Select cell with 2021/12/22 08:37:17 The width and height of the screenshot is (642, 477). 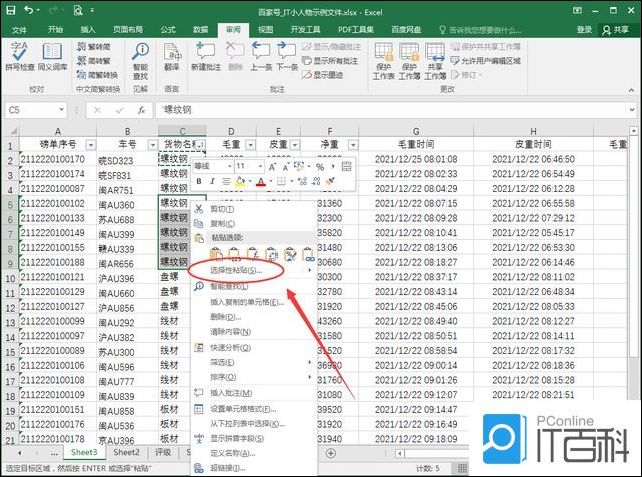[x=416, y=277]
